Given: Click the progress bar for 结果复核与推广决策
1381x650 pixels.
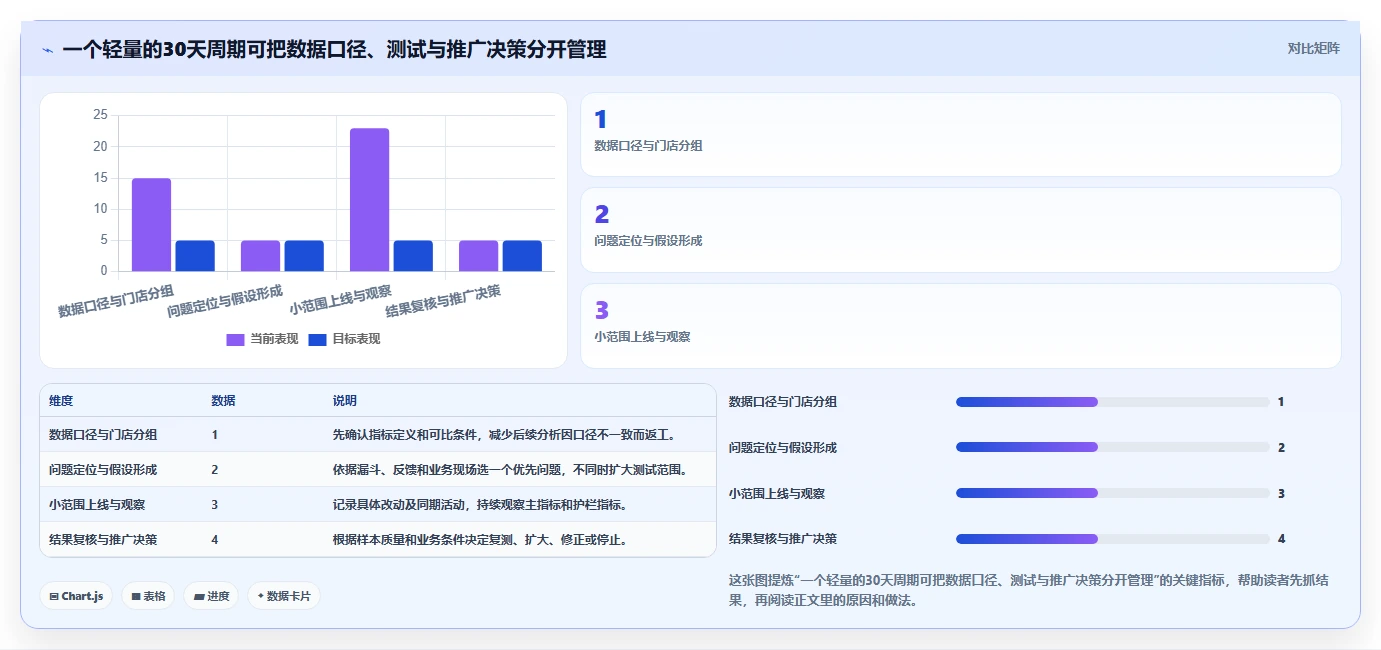Looking at the screenshot, I should [x=1112, y=539].
